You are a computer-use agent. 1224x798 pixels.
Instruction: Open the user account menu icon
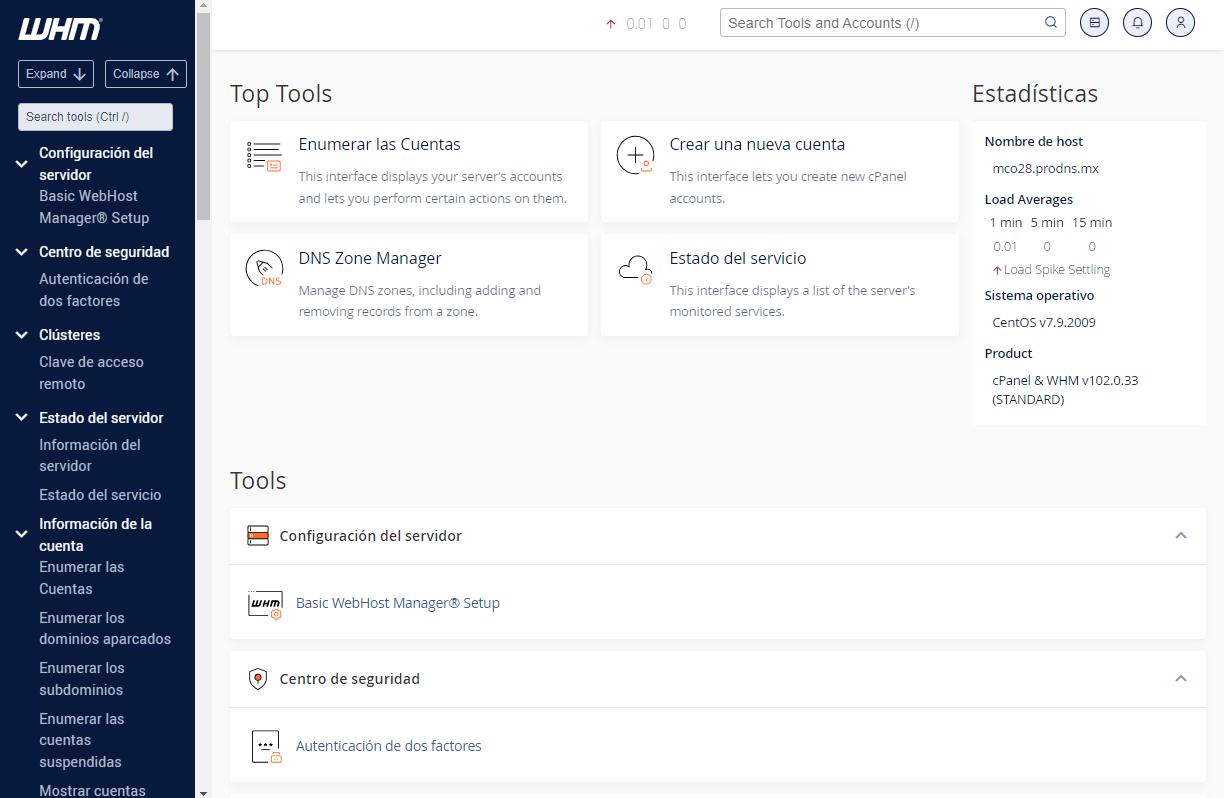tap(1181, 23)
